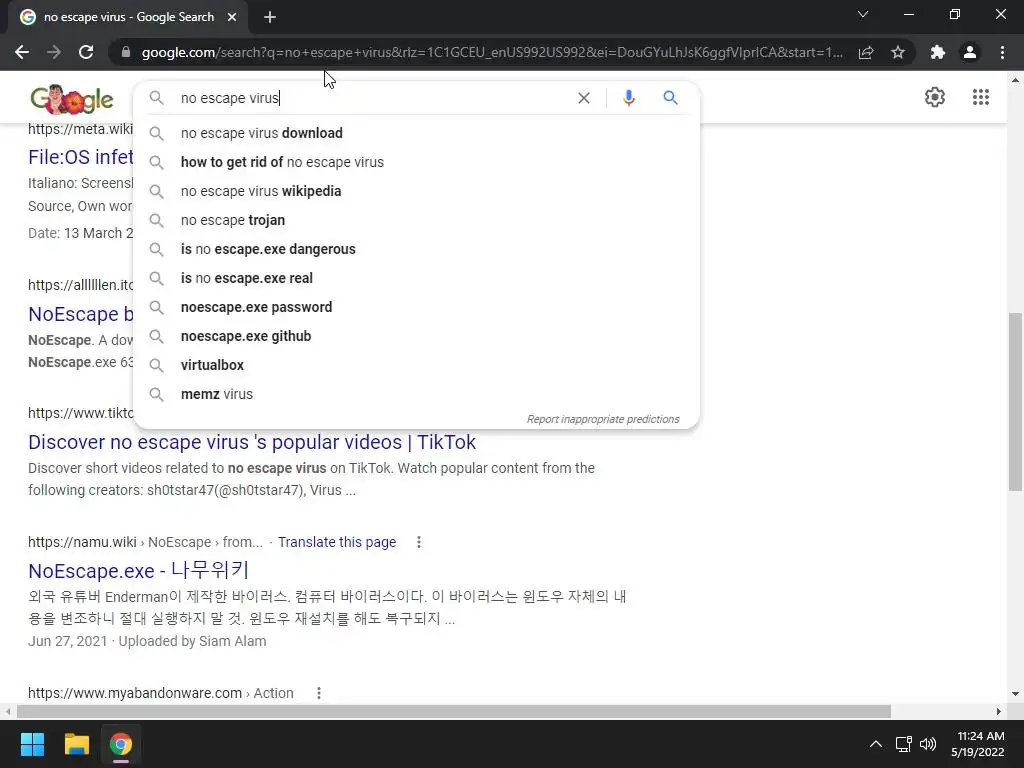This screenshot has height=768, width=1024.
Task: Select 'how to get rid of no escape virus'
Action: [416, 162]
